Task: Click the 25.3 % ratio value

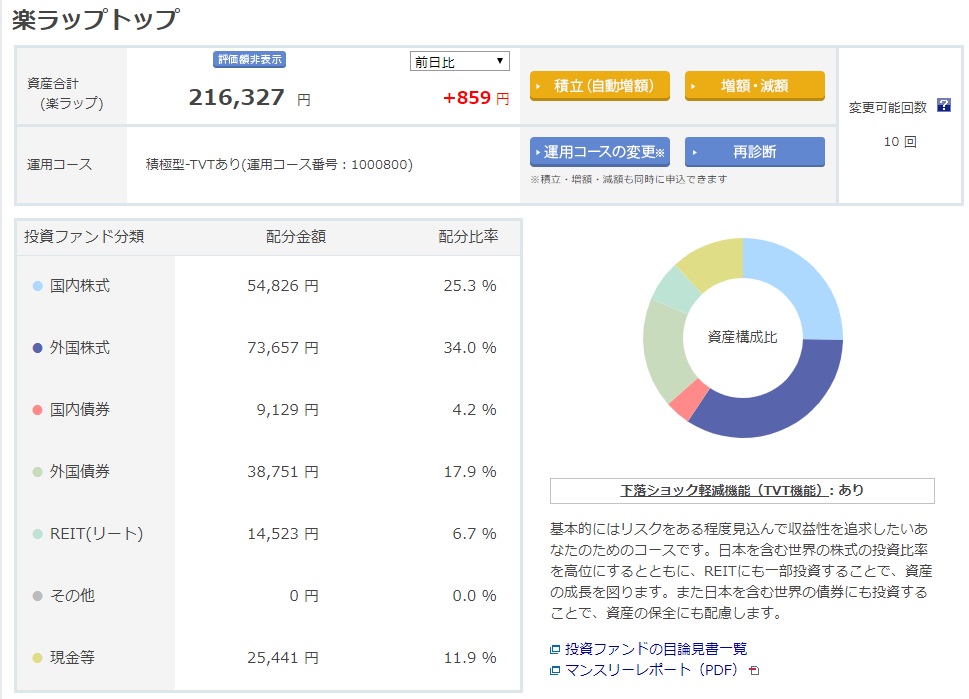Action: coord(470,286)
